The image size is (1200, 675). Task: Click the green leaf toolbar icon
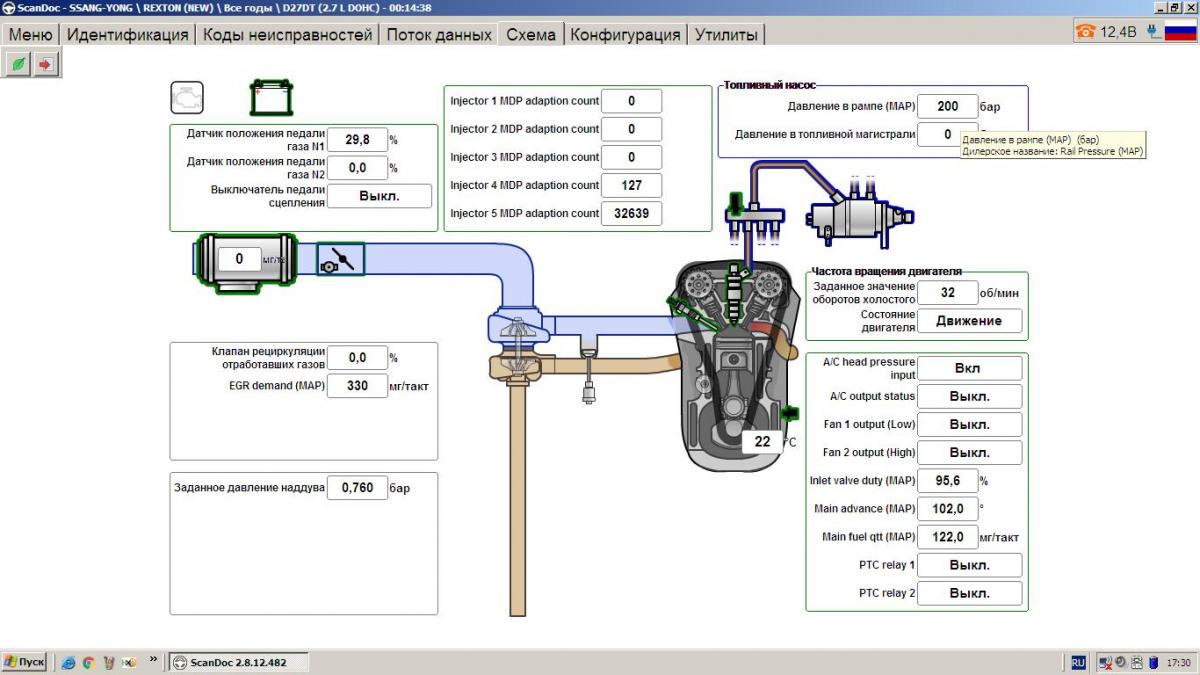pos(18,64)
